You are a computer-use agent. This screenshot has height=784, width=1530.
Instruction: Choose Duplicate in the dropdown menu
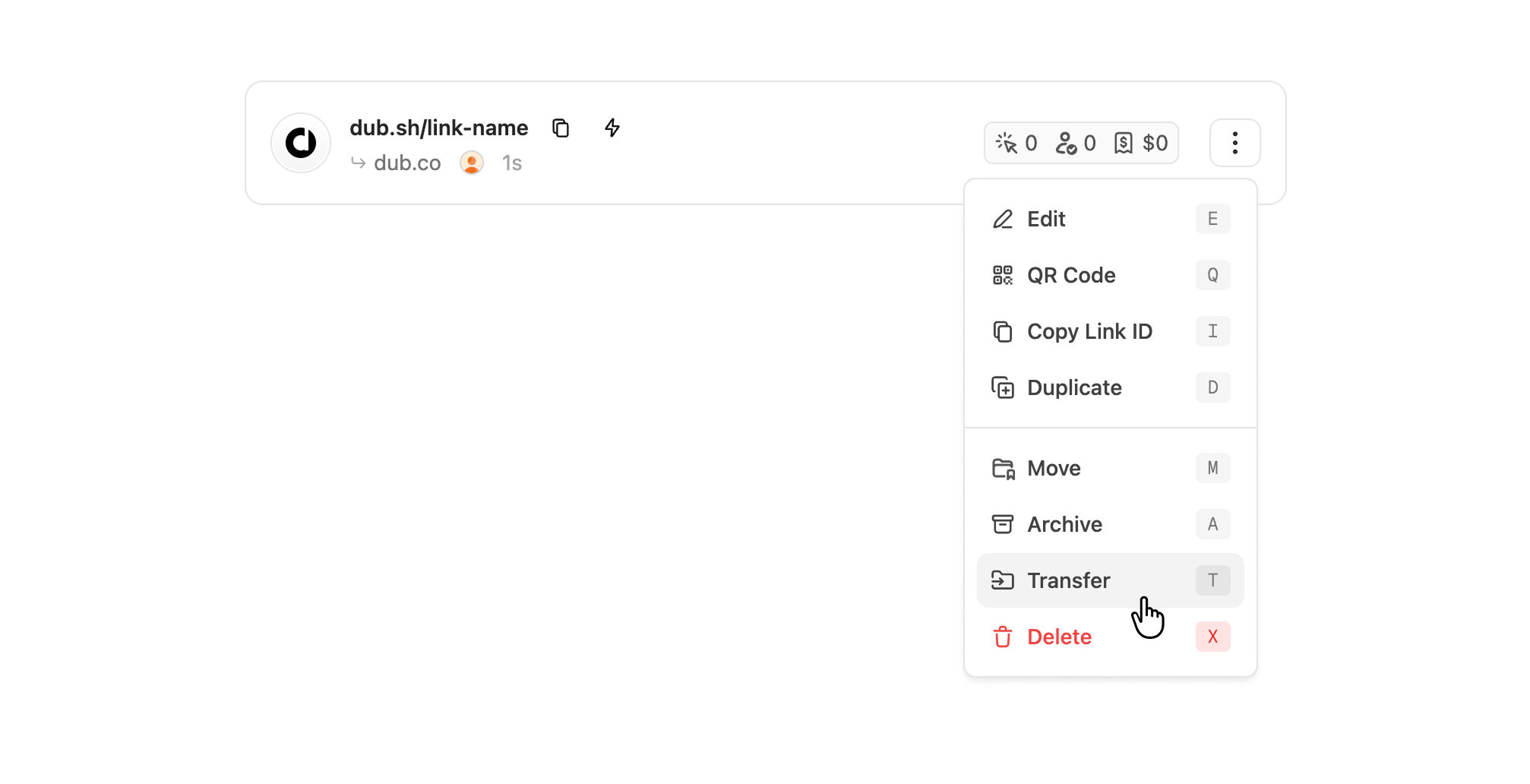(x=1111, y=387)
